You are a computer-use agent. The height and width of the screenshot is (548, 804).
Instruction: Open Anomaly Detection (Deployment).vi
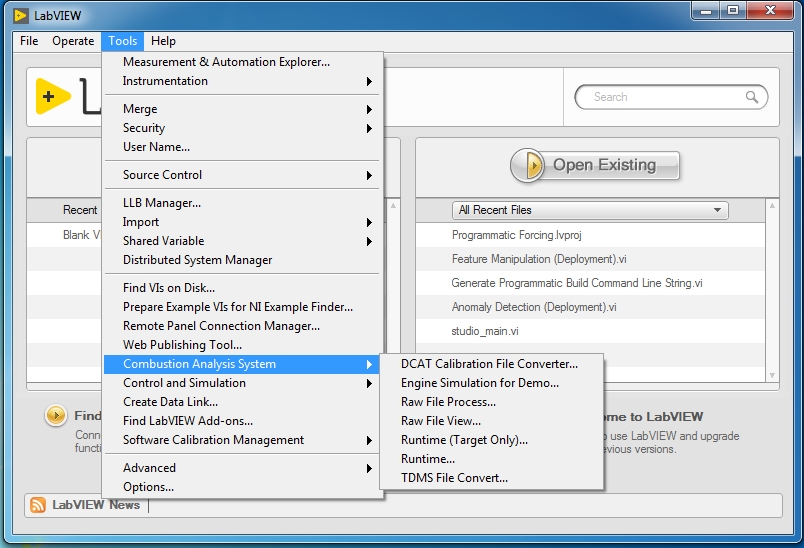tap(590, 307)
